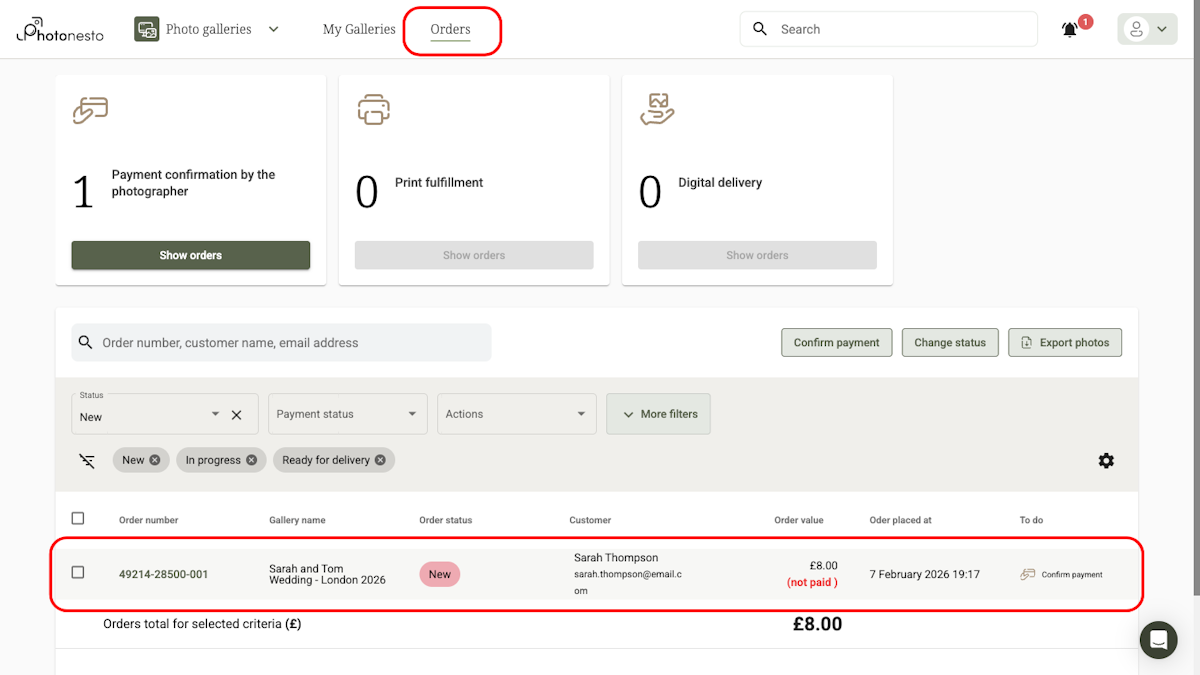1200x675 pixels.
Task: Open the notifications bell
Action: [1069, 29]
